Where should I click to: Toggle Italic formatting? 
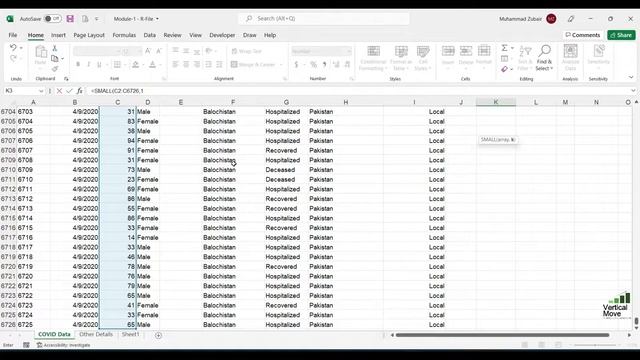coord(88,64)
